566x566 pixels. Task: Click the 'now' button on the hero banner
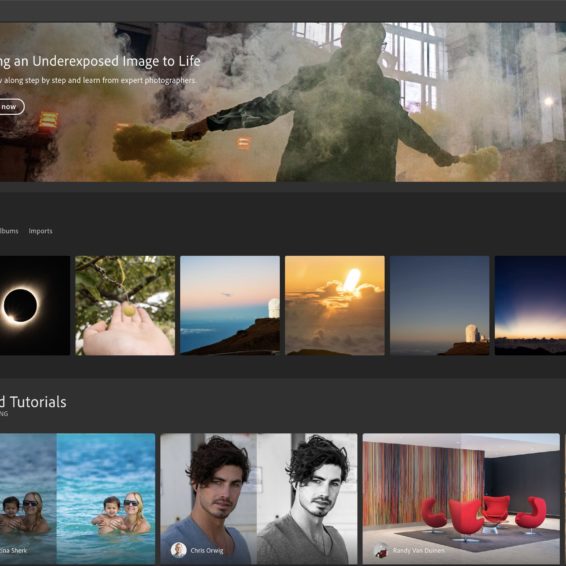coord(11,107)
